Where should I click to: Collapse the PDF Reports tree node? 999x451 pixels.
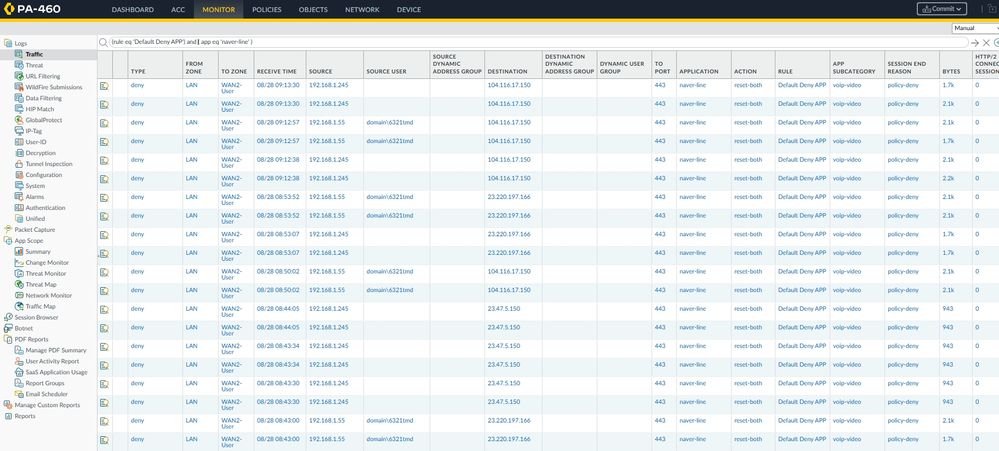pyautogui.click(x=4, y=339)
